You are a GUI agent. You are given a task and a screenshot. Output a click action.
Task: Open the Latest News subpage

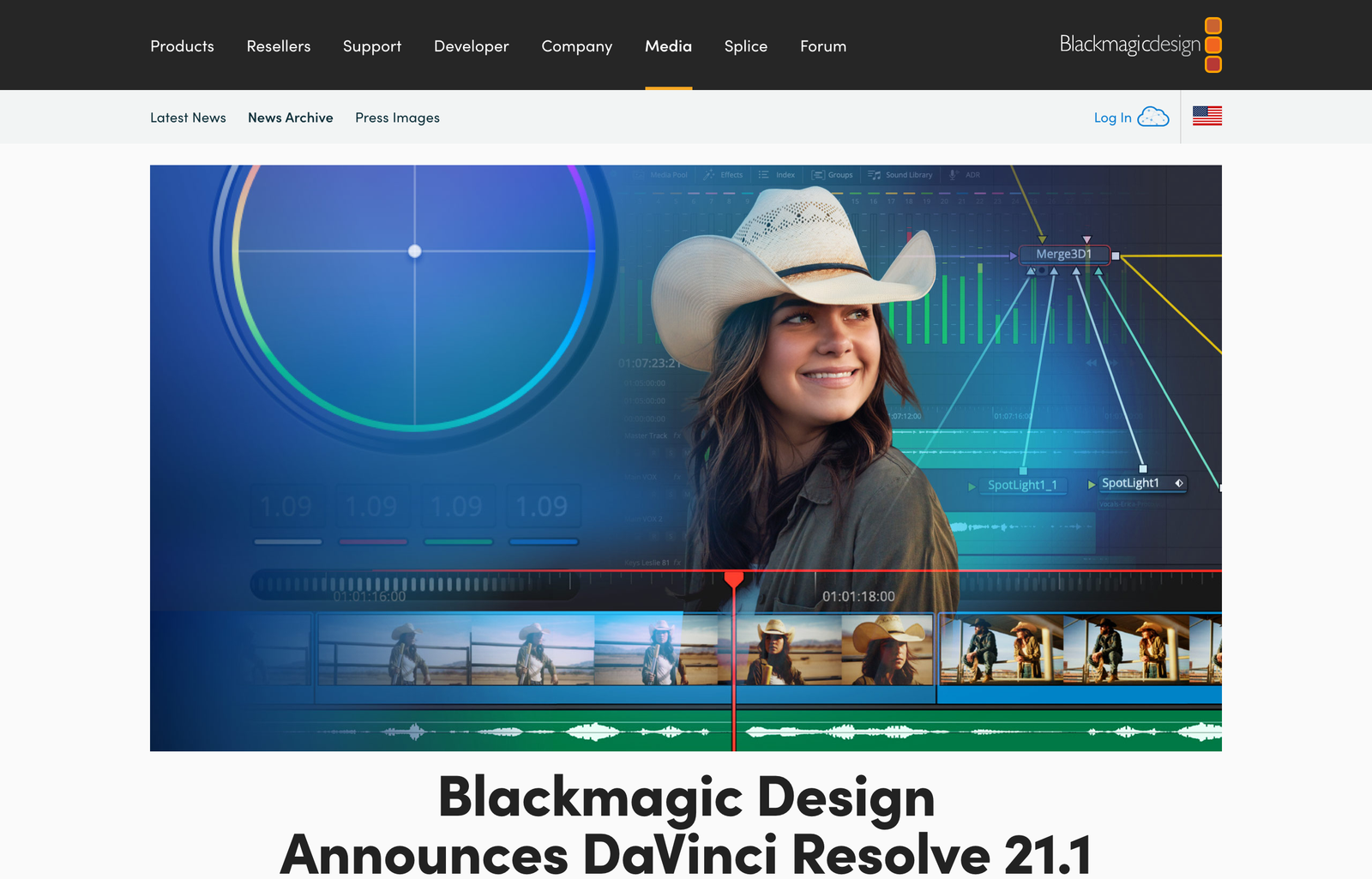click(x=188, y=117)
